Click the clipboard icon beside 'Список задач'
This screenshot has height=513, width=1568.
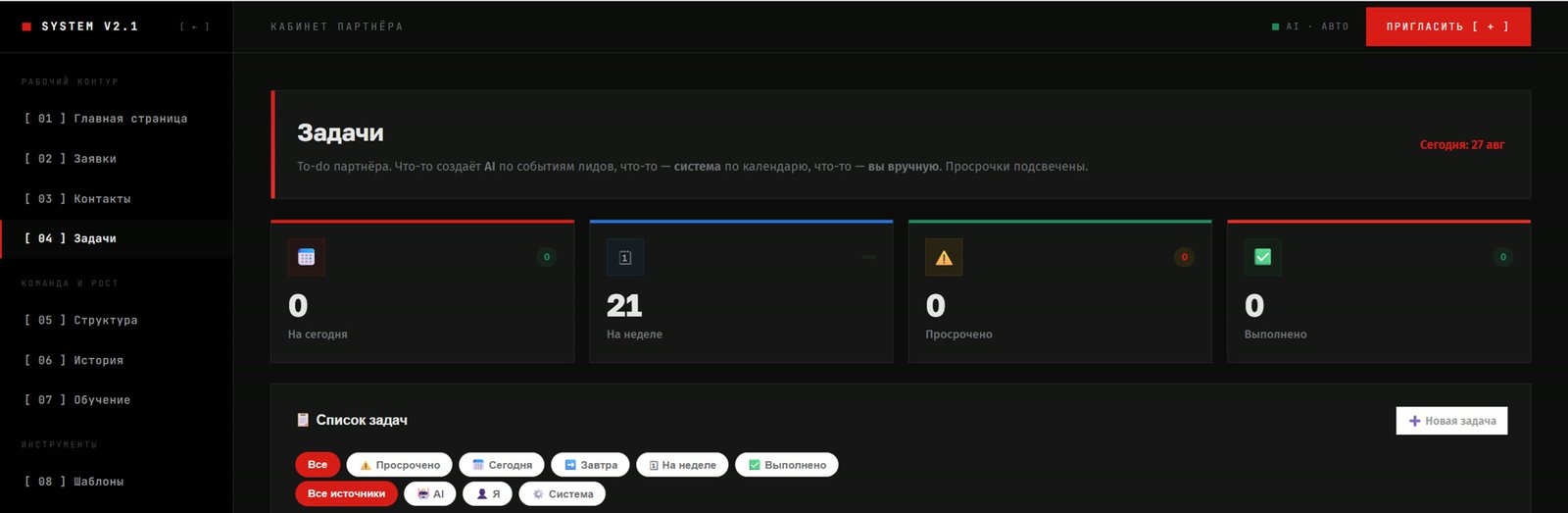click(303, 420)
